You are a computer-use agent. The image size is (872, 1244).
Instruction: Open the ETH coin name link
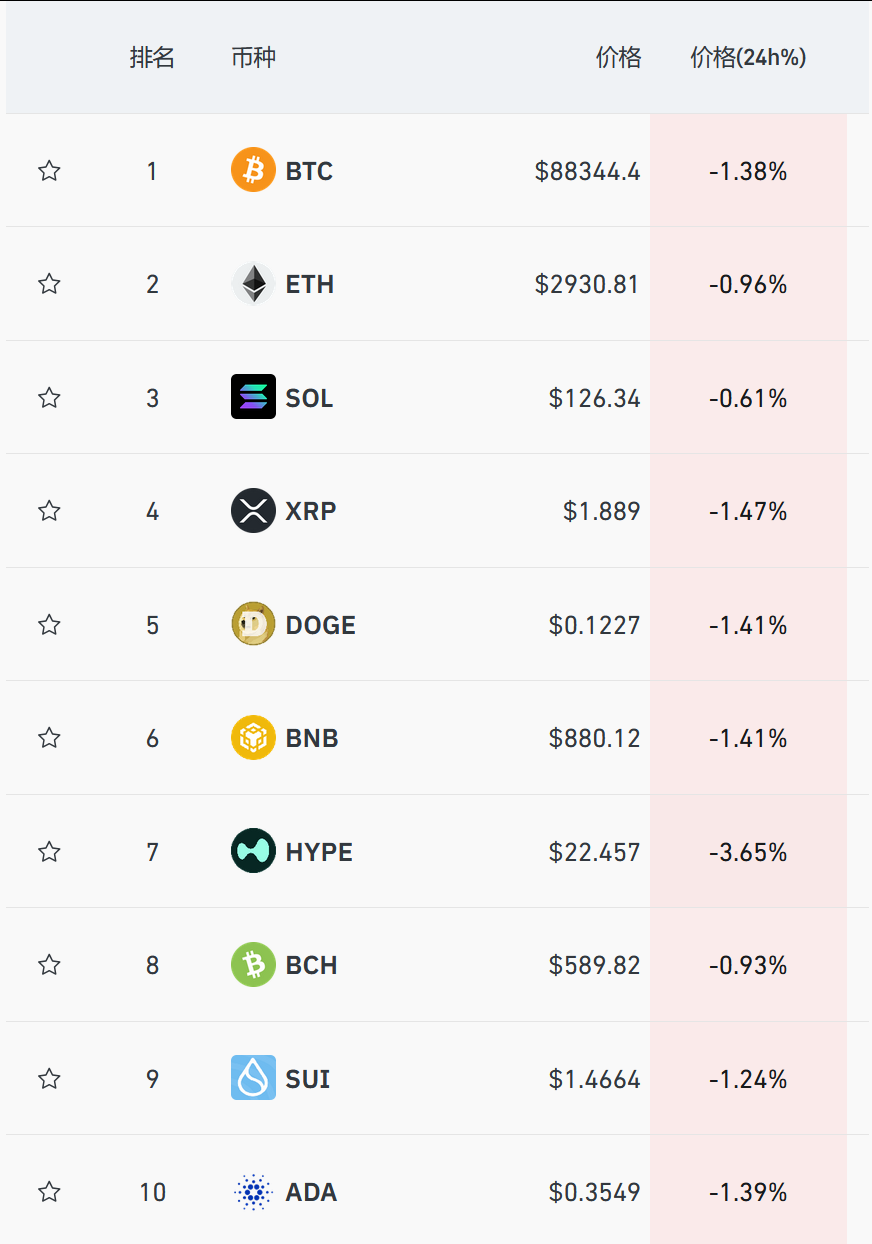coord(310,285)
